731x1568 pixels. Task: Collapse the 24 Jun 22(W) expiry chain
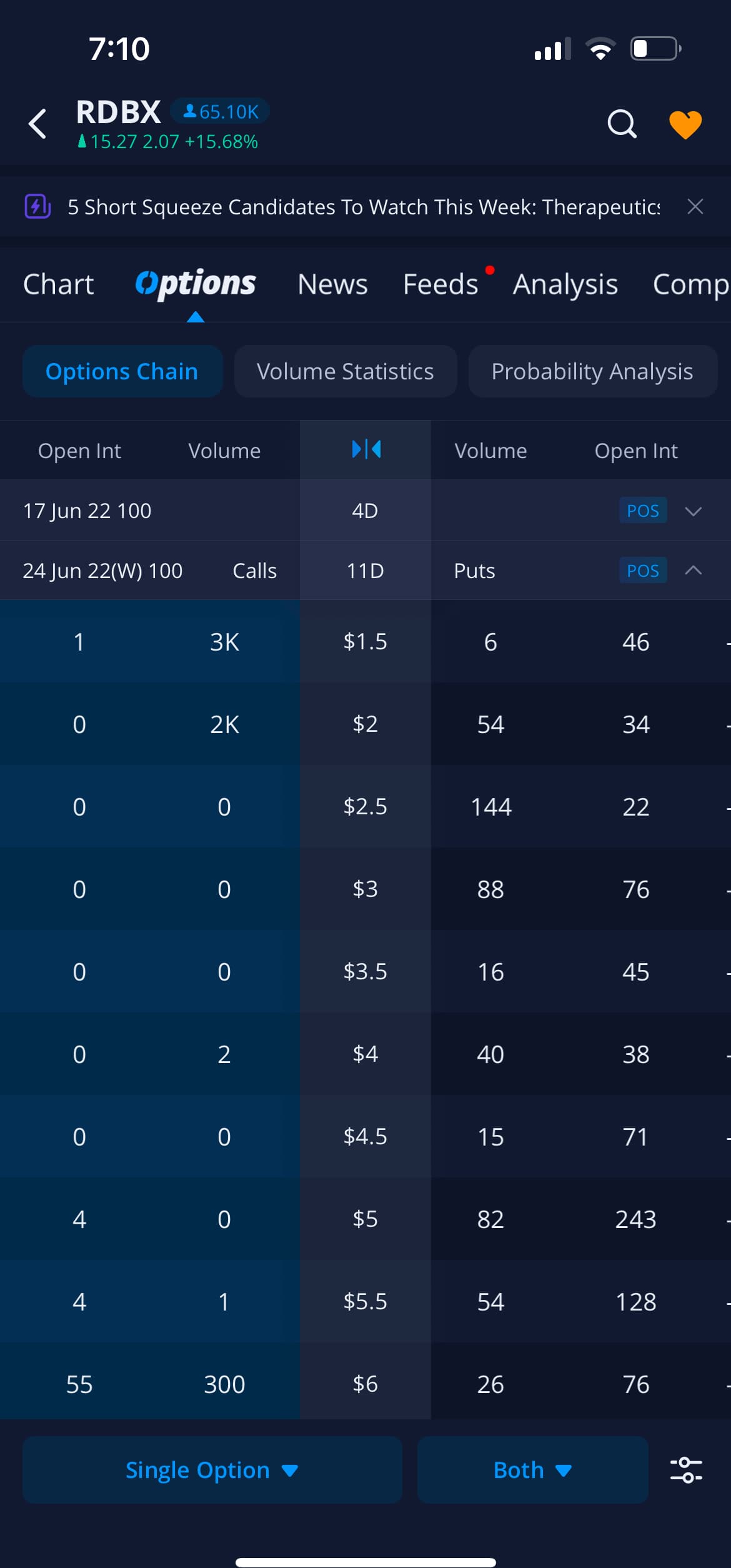pos(694,571)
